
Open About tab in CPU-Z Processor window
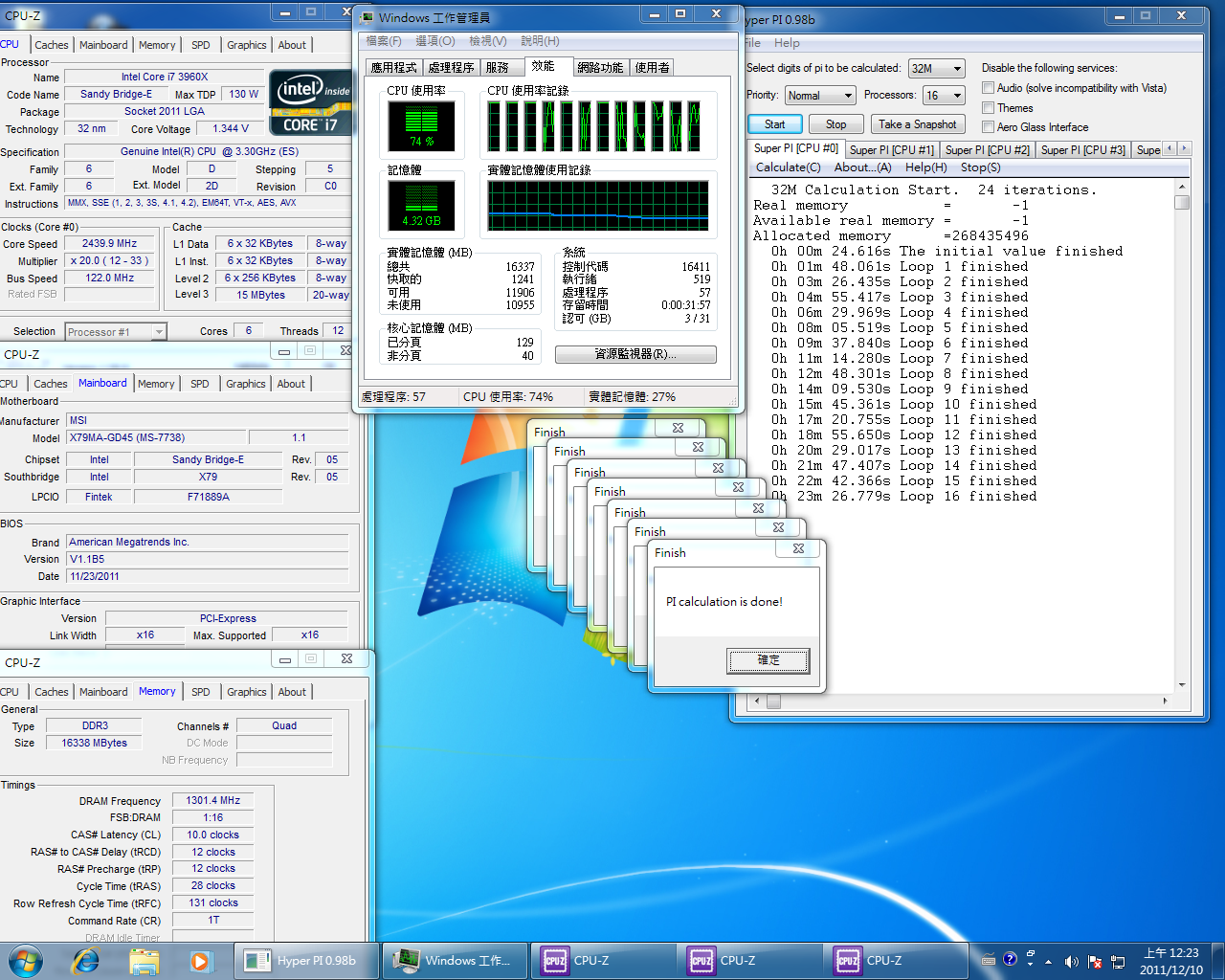click(x=293, y=45)
